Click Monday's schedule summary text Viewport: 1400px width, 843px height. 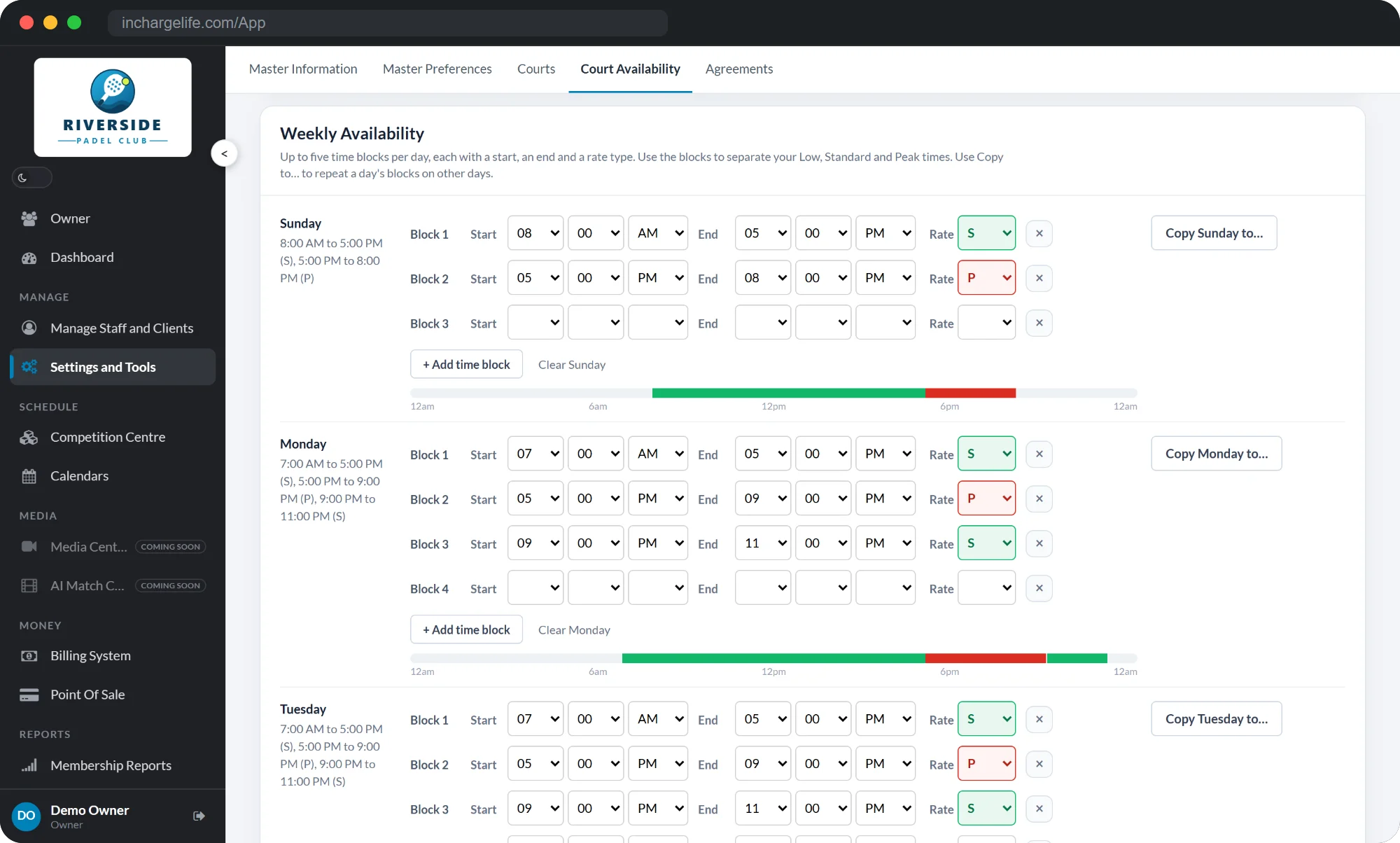click(x=332, y=489)
